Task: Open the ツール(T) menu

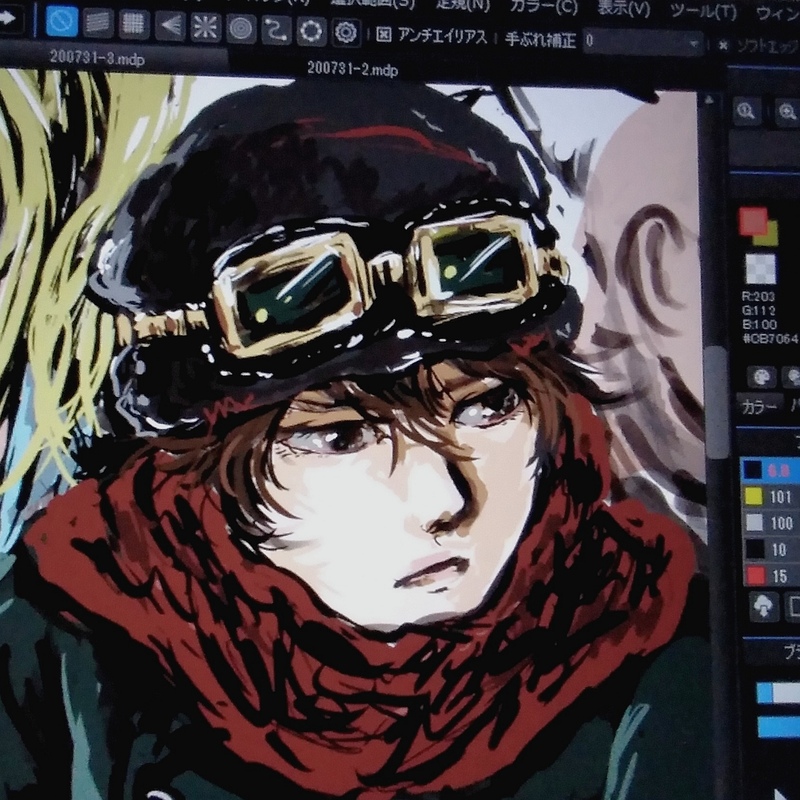Action: point(704,10)
